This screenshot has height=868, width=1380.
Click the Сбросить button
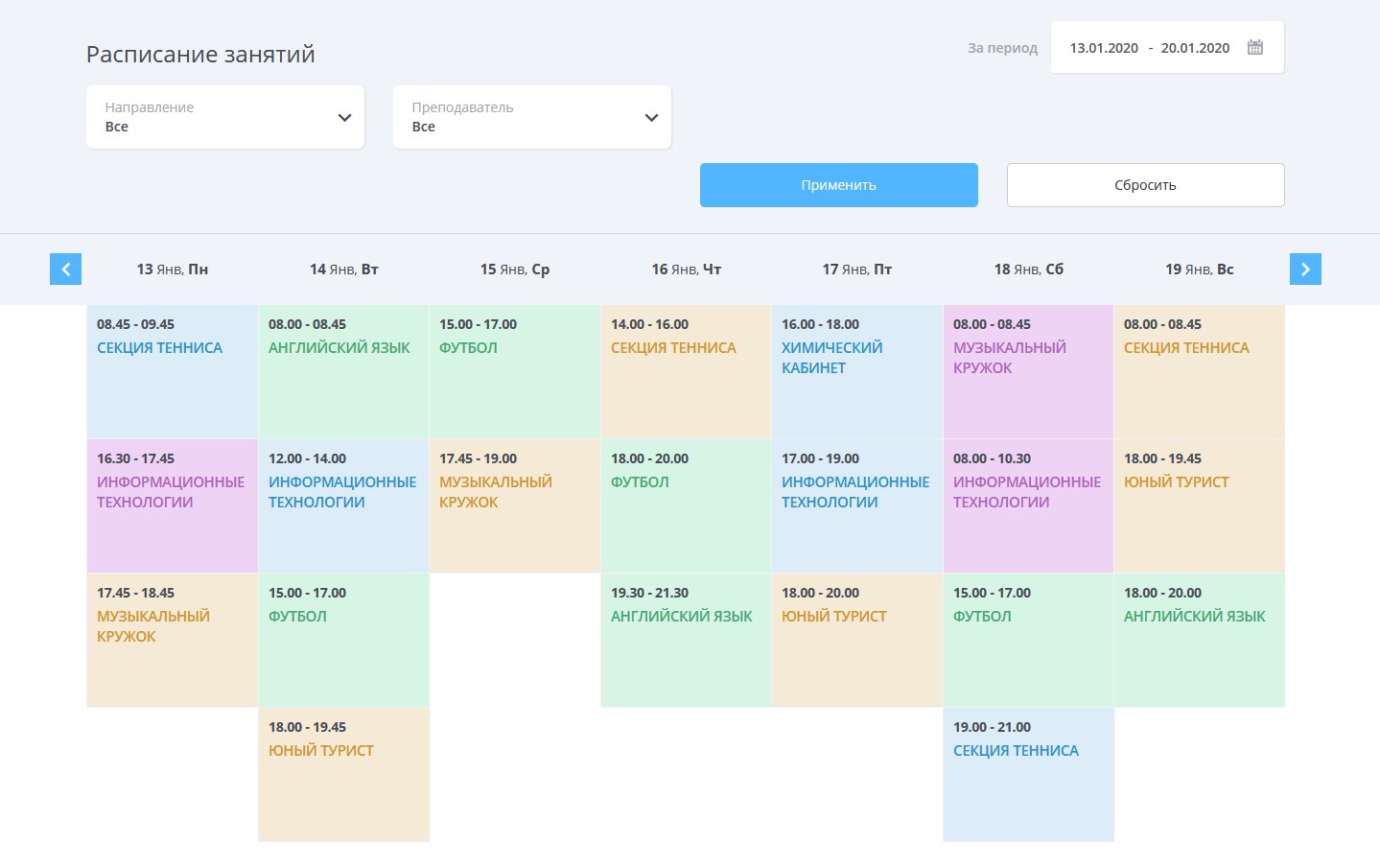point(1145,185)
